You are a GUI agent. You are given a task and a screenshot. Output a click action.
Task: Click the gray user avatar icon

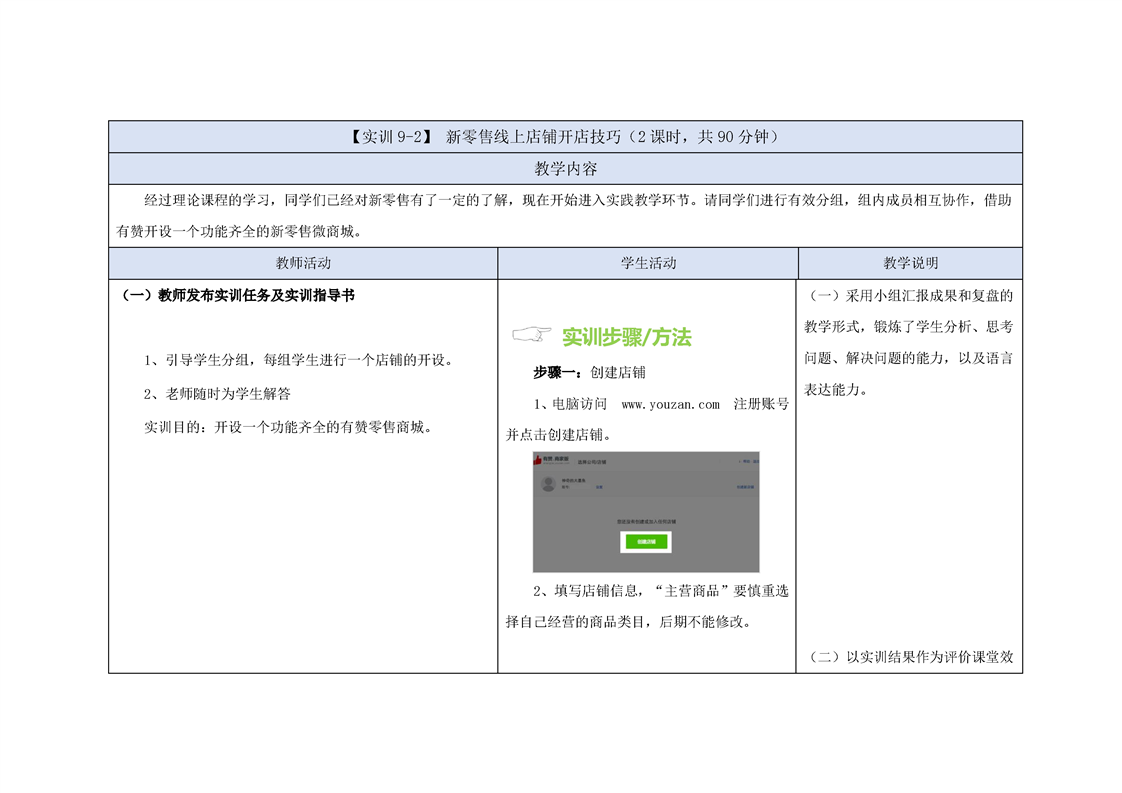coord(548,484)
